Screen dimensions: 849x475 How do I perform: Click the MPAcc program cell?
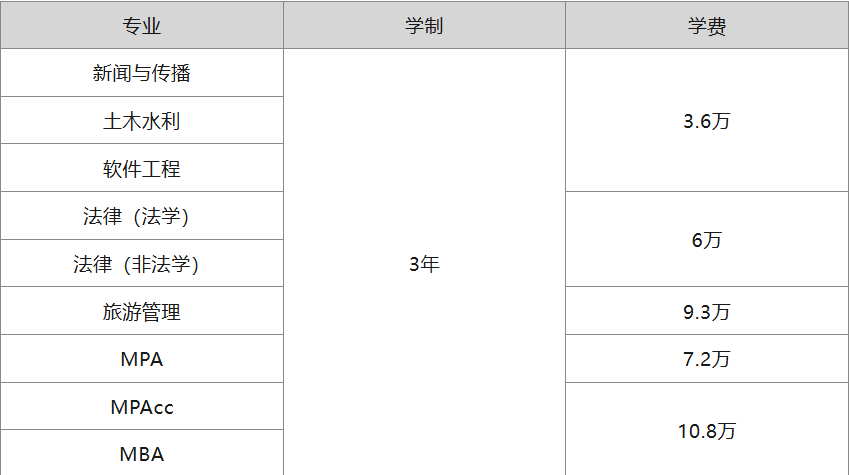[x=141, y=407]
